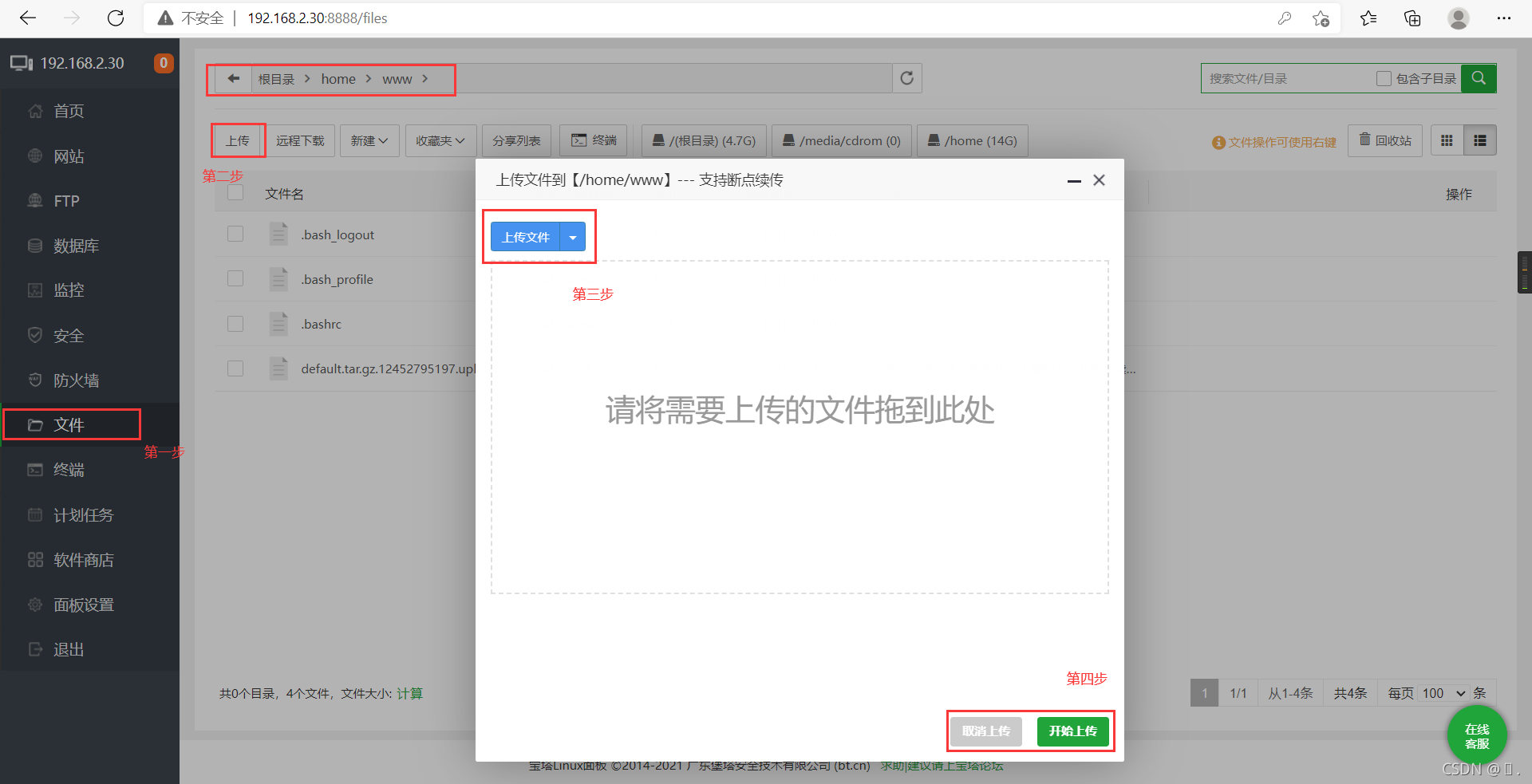Click the browser forward arrow
The width and height of the screenshot is (1532, 784).
click(x=72, y=18)
